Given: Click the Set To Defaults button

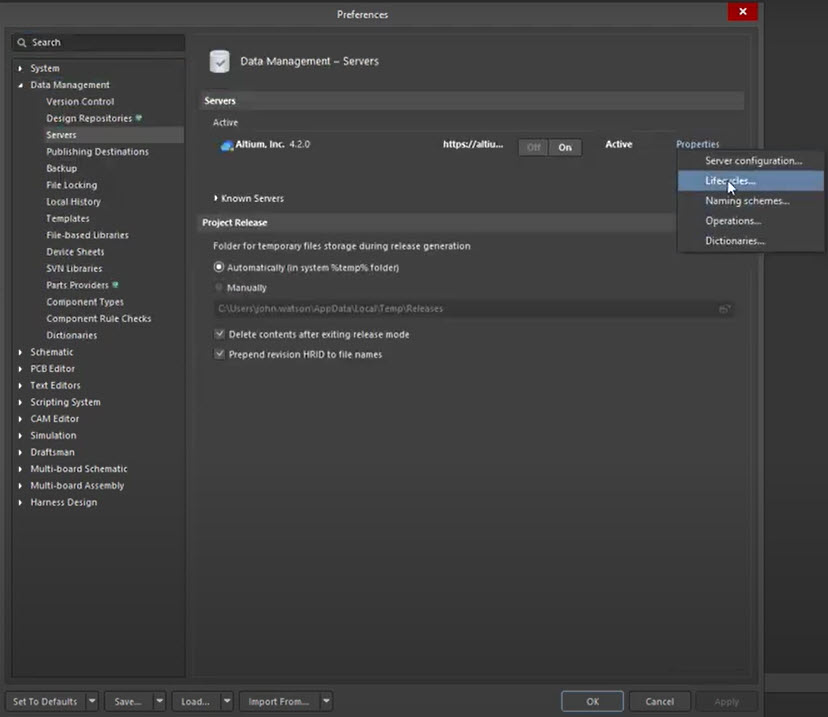Looking at the screenshot, I should click(44, 701).
